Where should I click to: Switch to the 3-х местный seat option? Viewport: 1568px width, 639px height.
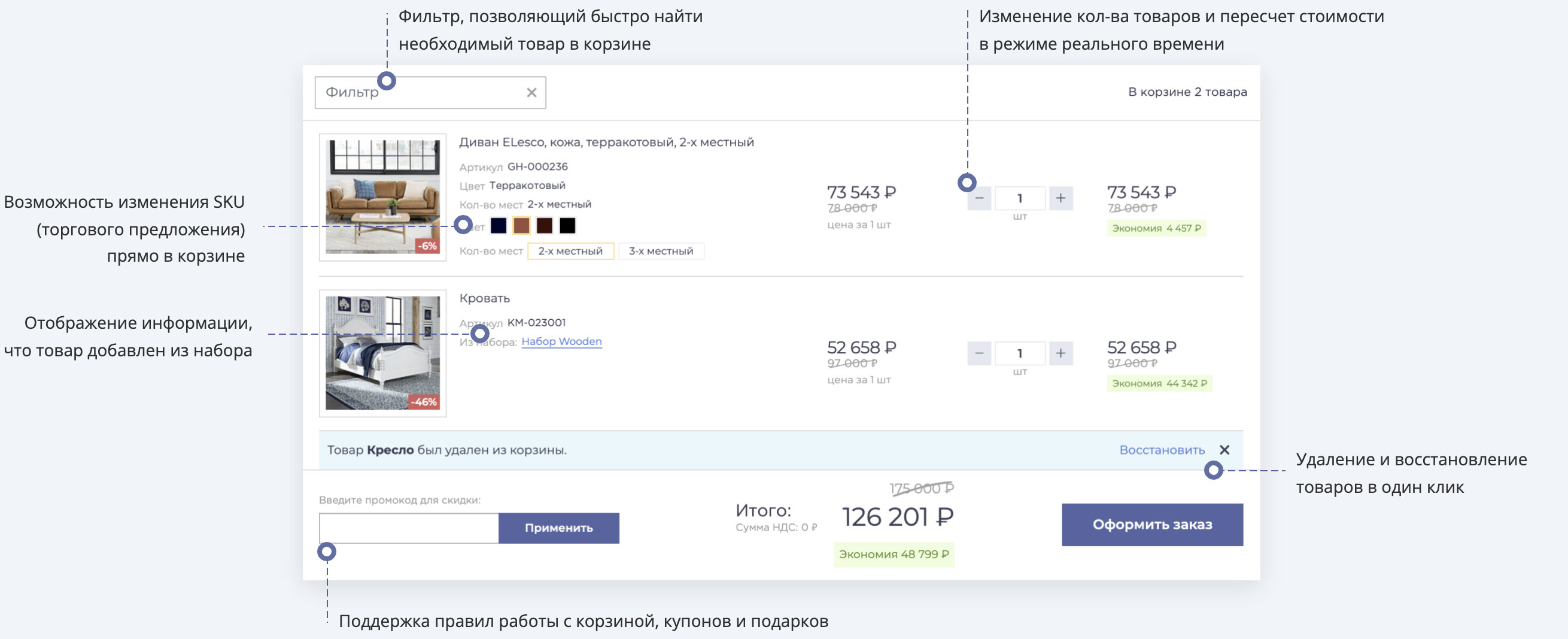coord(661,251)
